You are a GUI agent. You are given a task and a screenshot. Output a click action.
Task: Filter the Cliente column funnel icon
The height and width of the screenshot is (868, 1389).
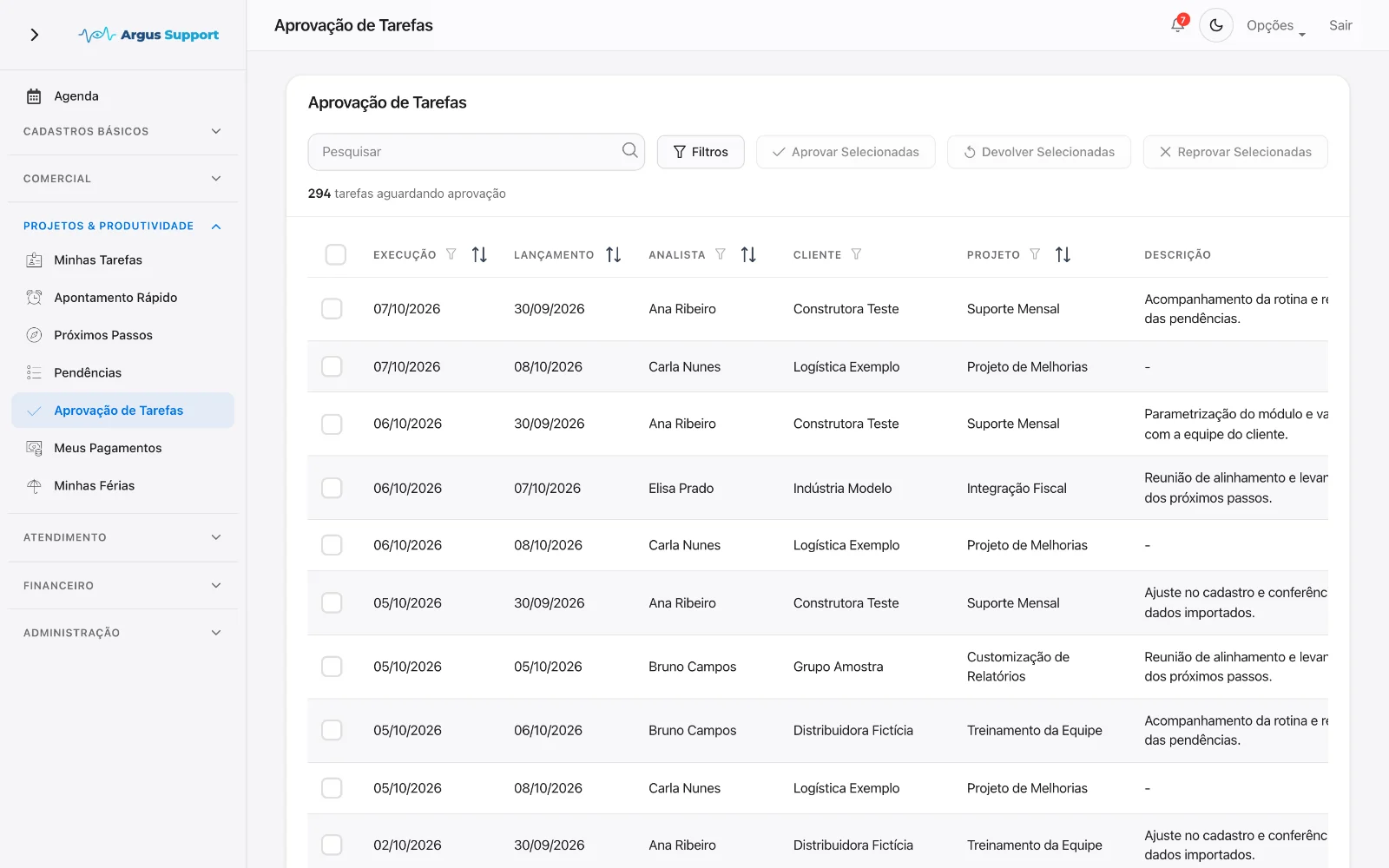pos(856,254)
